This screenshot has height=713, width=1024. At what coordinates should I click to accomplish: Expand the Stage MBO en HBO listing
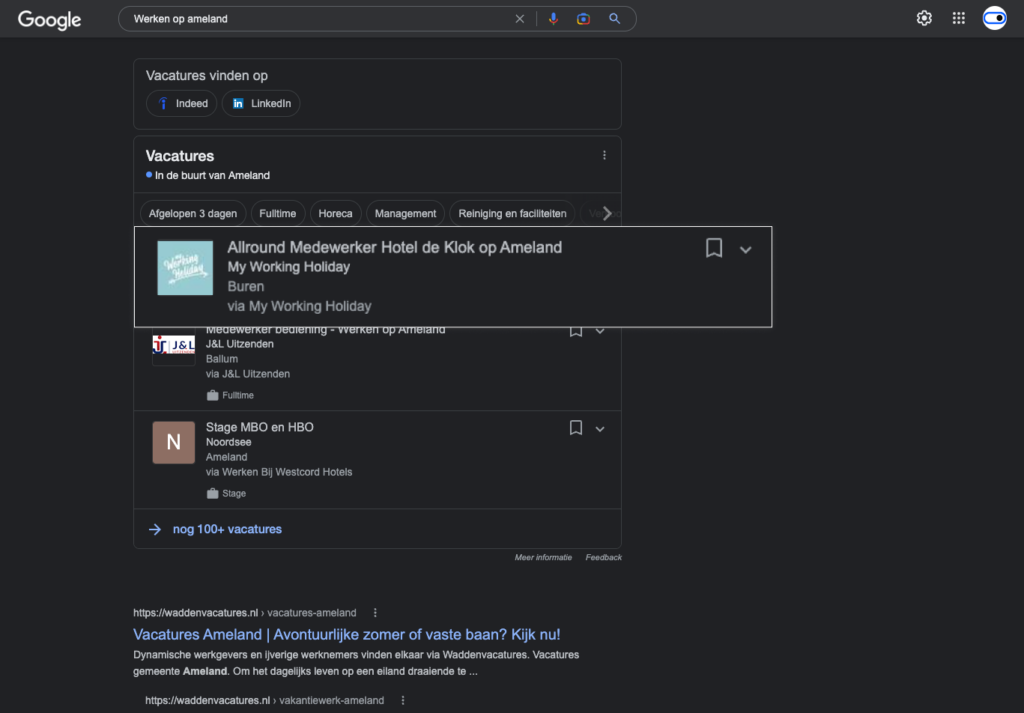pyautogui.click(x=600, y=429)
